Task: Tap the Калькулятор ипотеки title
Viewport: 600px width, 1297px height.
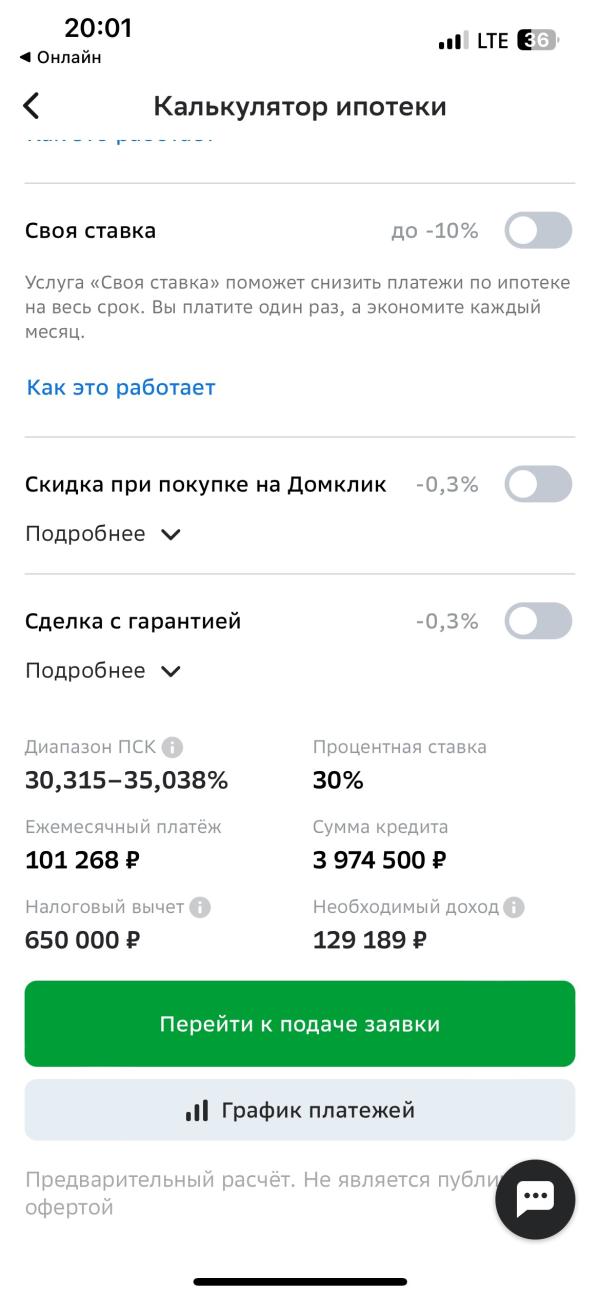Action: pos(300,106)
